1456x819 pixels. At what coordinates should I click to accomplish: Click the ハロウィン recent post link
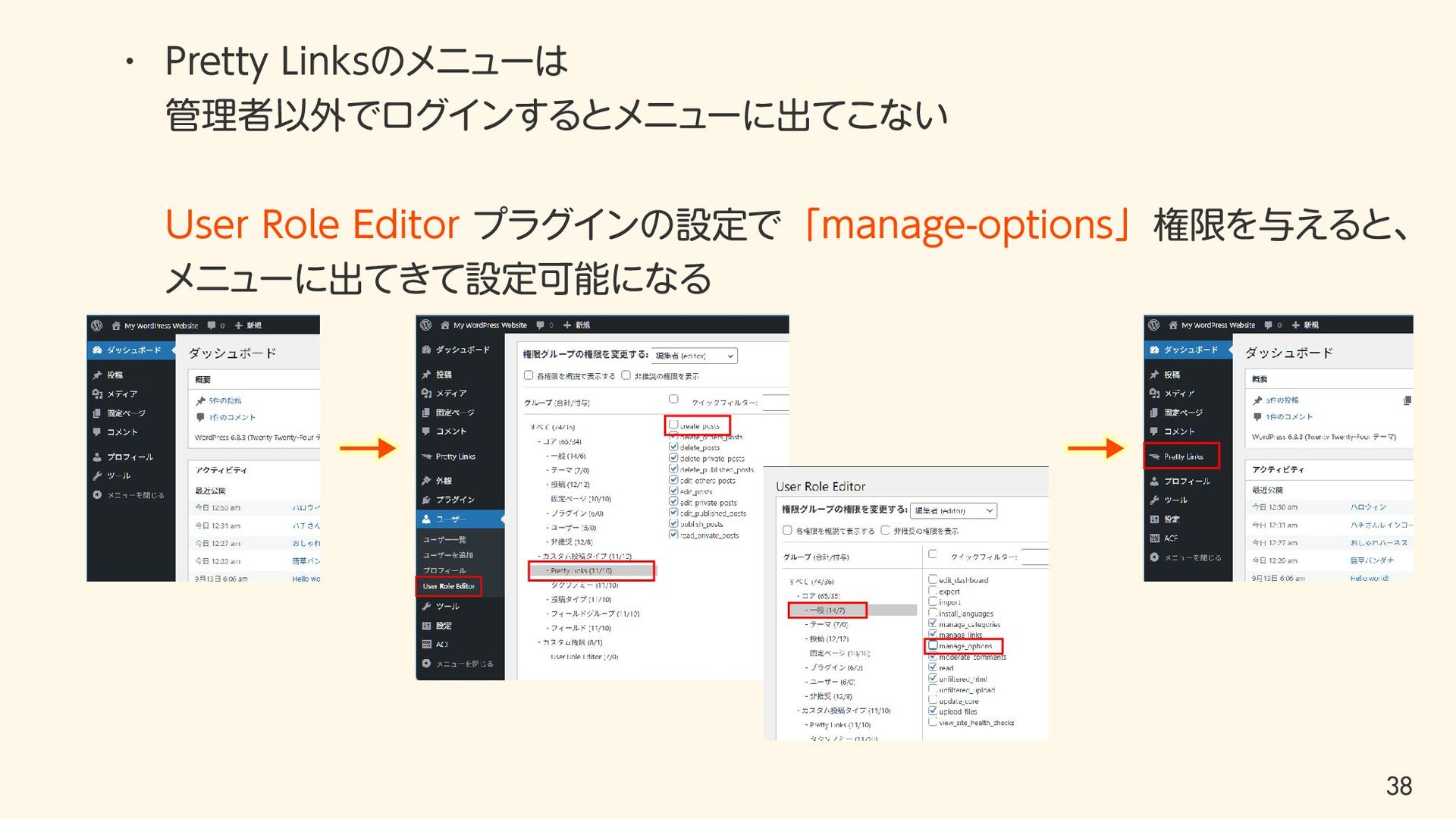pos(1368,507)
